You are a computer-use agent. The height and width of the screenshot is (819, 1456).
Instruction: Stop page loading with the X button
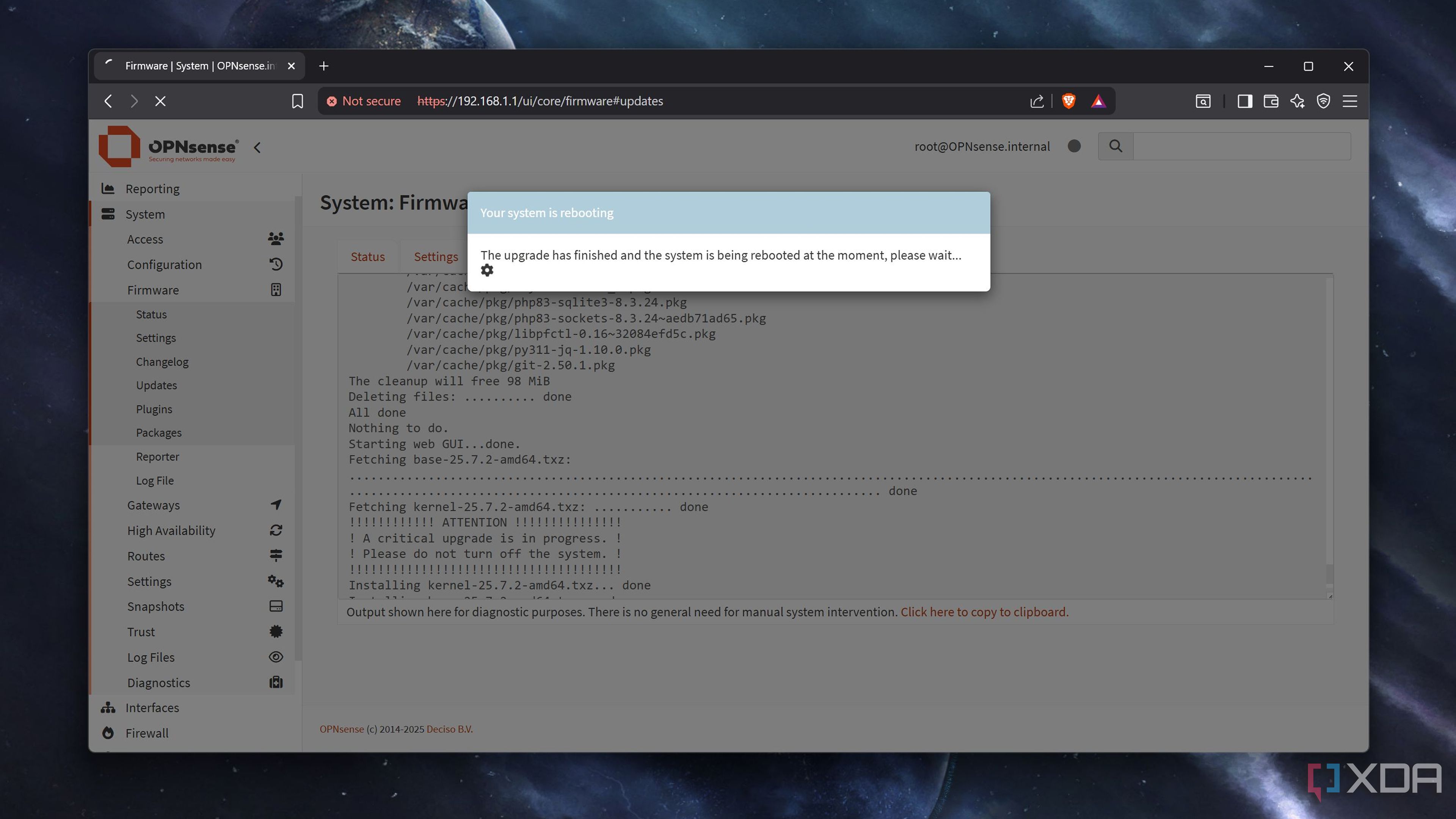tap(160, 101)
